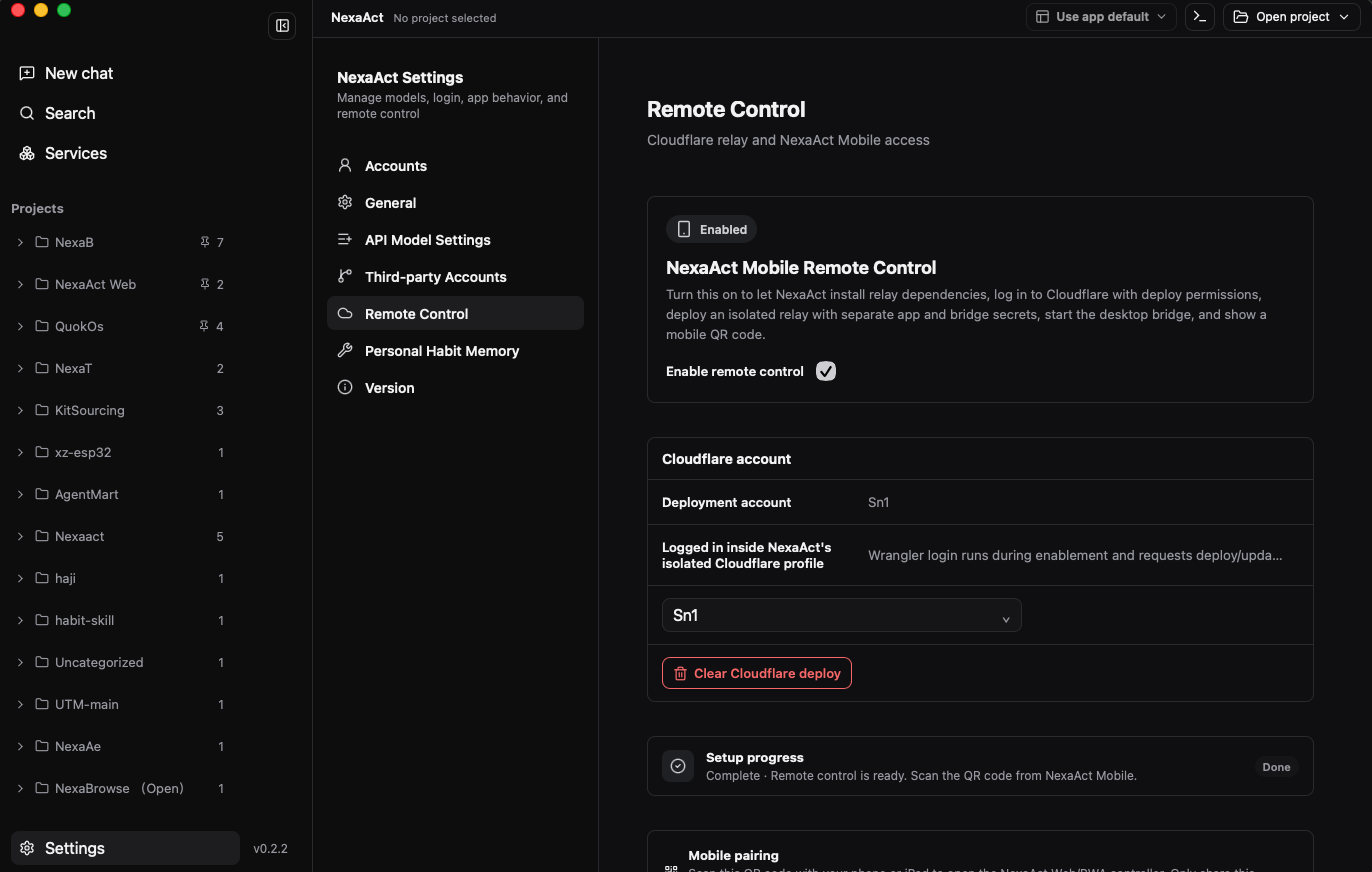Click the folder icon beside habit-skill
The height and width of the screenshot is (872, 1372).
pyautogui.click(x=42, y=620)
